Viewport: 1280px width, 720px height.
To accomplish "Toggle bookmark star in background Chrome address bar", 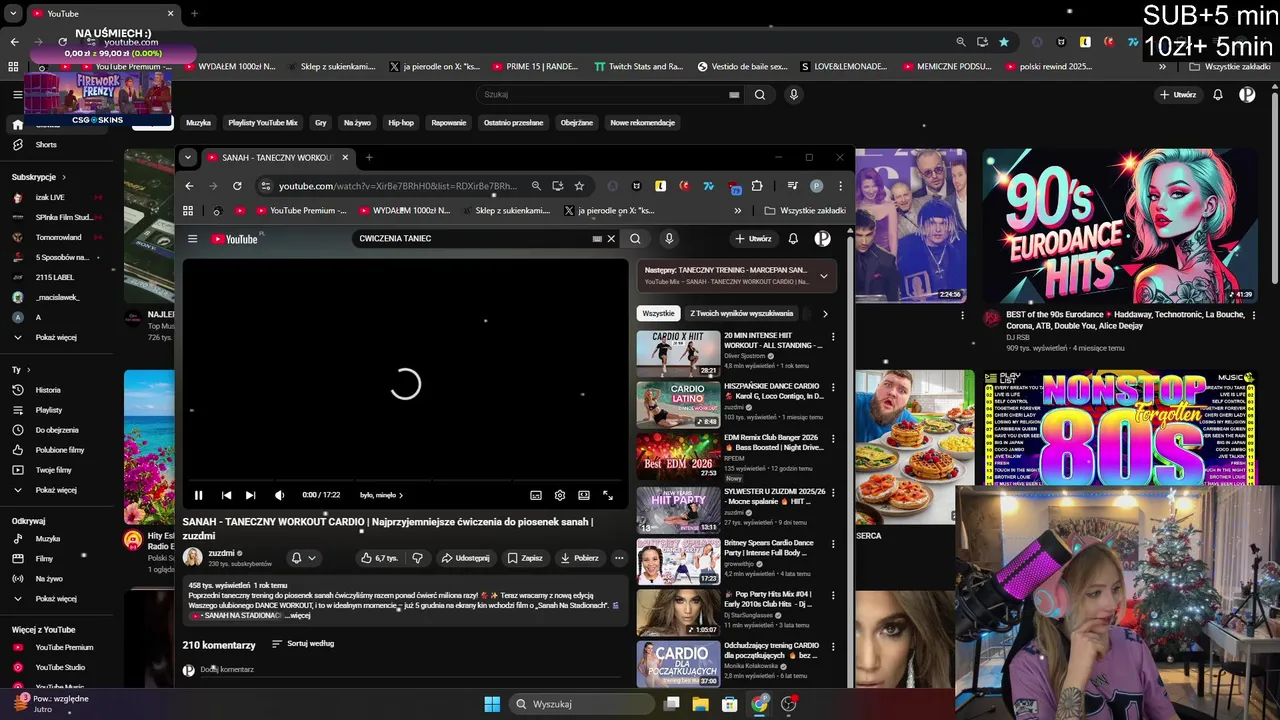I will 1004,42.
